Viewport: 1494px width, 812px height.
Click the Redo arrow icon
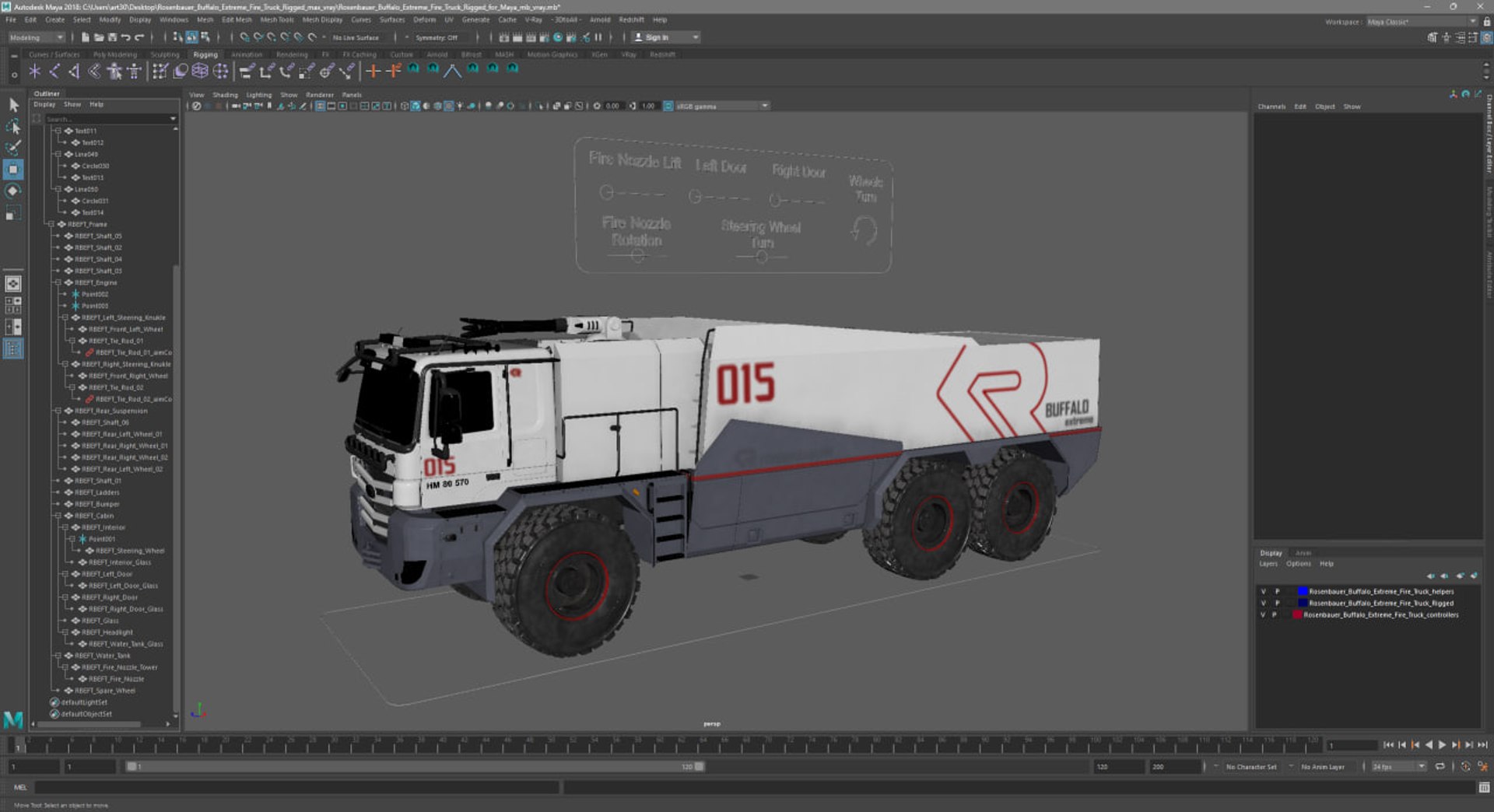139,37
